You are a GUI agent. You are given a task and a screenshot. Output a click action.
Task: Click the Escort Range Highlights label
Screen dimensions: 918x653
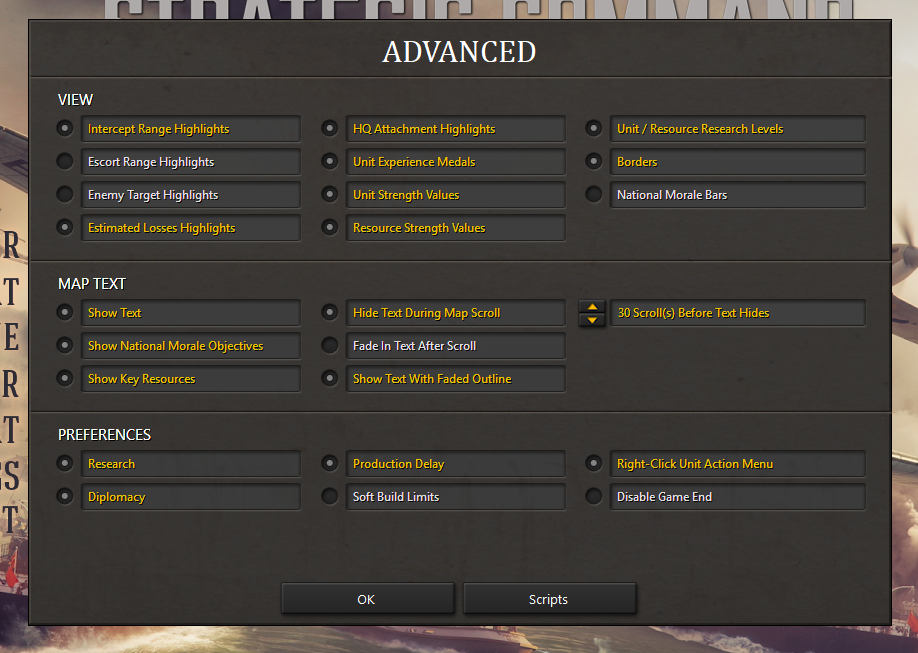(190, 162)
